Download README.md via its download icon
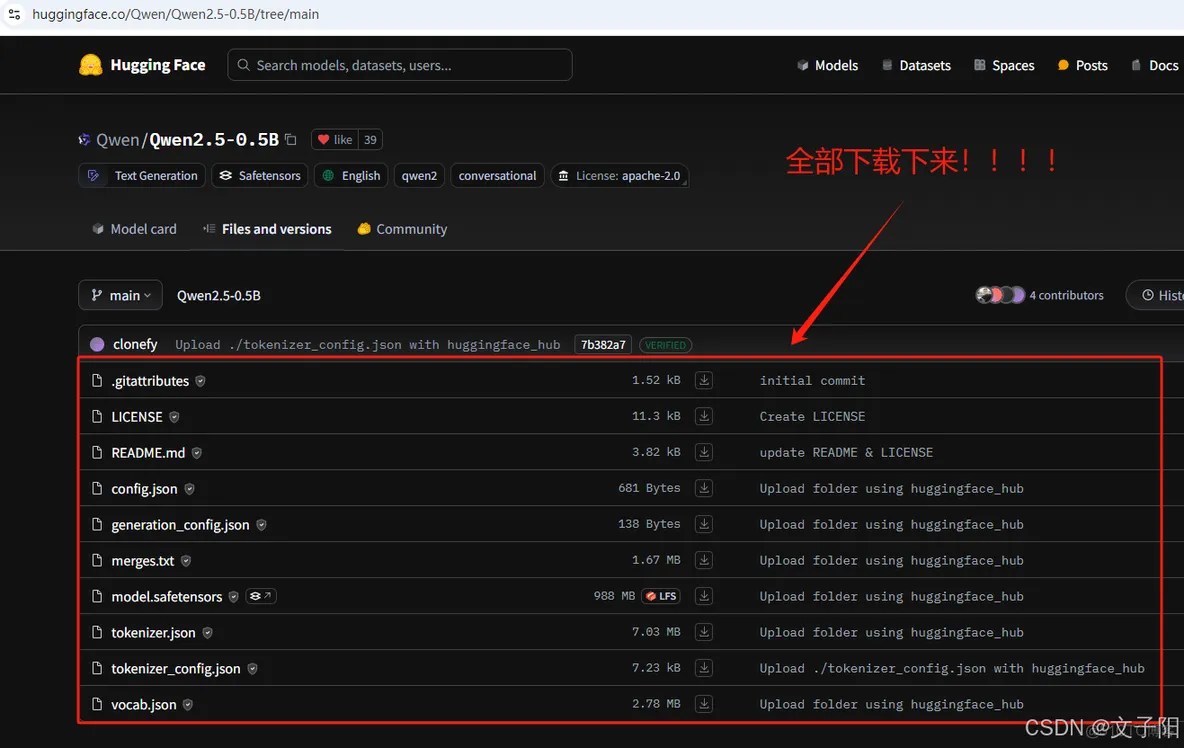Screen dimensions: 1184x748 click(704, 452)
